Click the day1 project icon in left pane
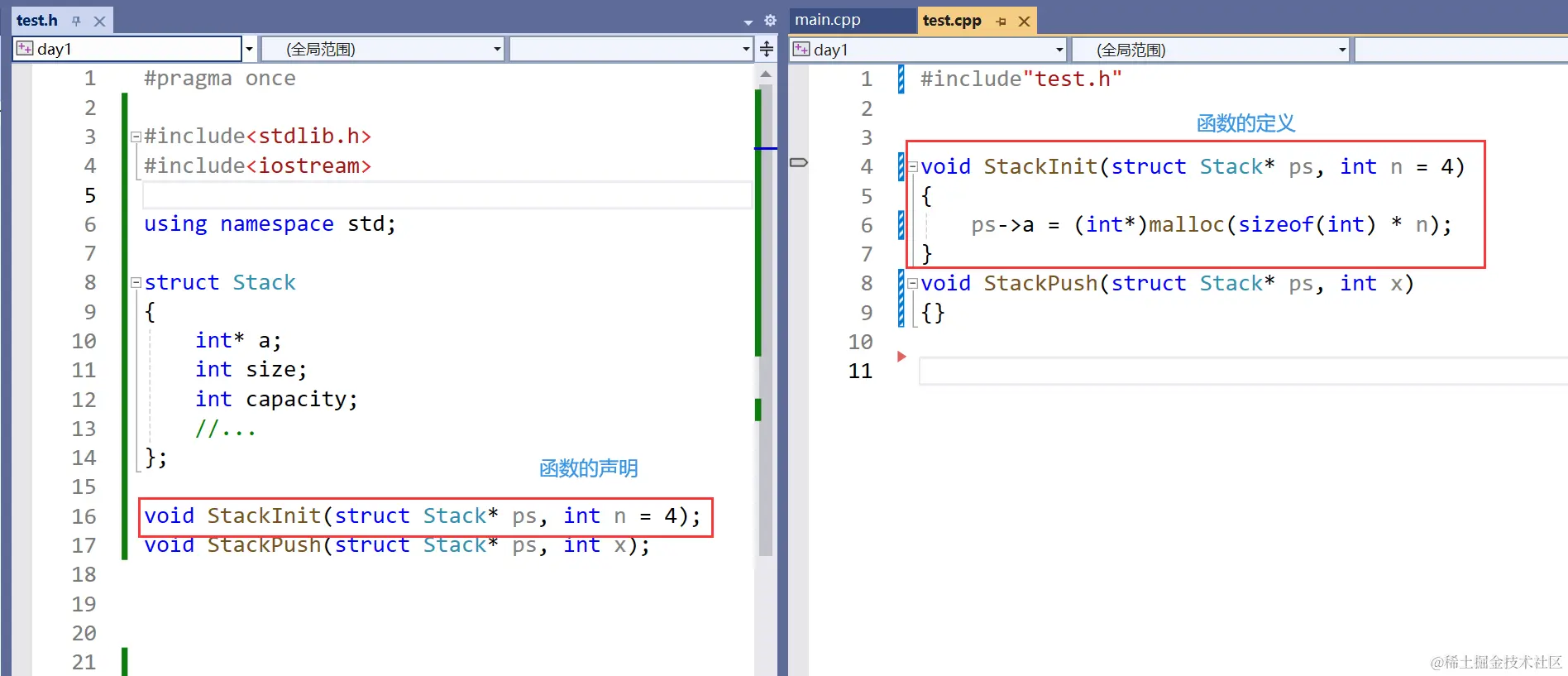Image resolution: width=1568 pixels, height=676 pixels. [x=25, y=48]
